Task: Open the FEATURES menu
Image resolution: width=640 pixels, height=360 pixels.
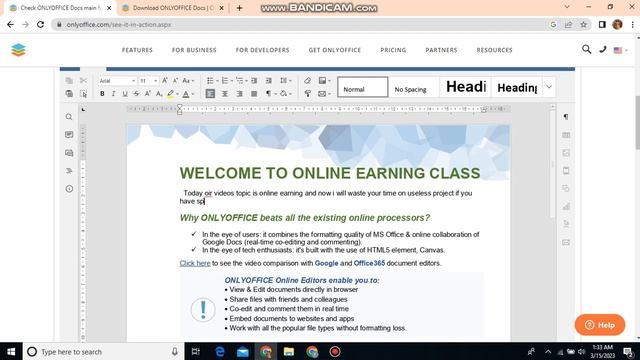Action: 137,50
